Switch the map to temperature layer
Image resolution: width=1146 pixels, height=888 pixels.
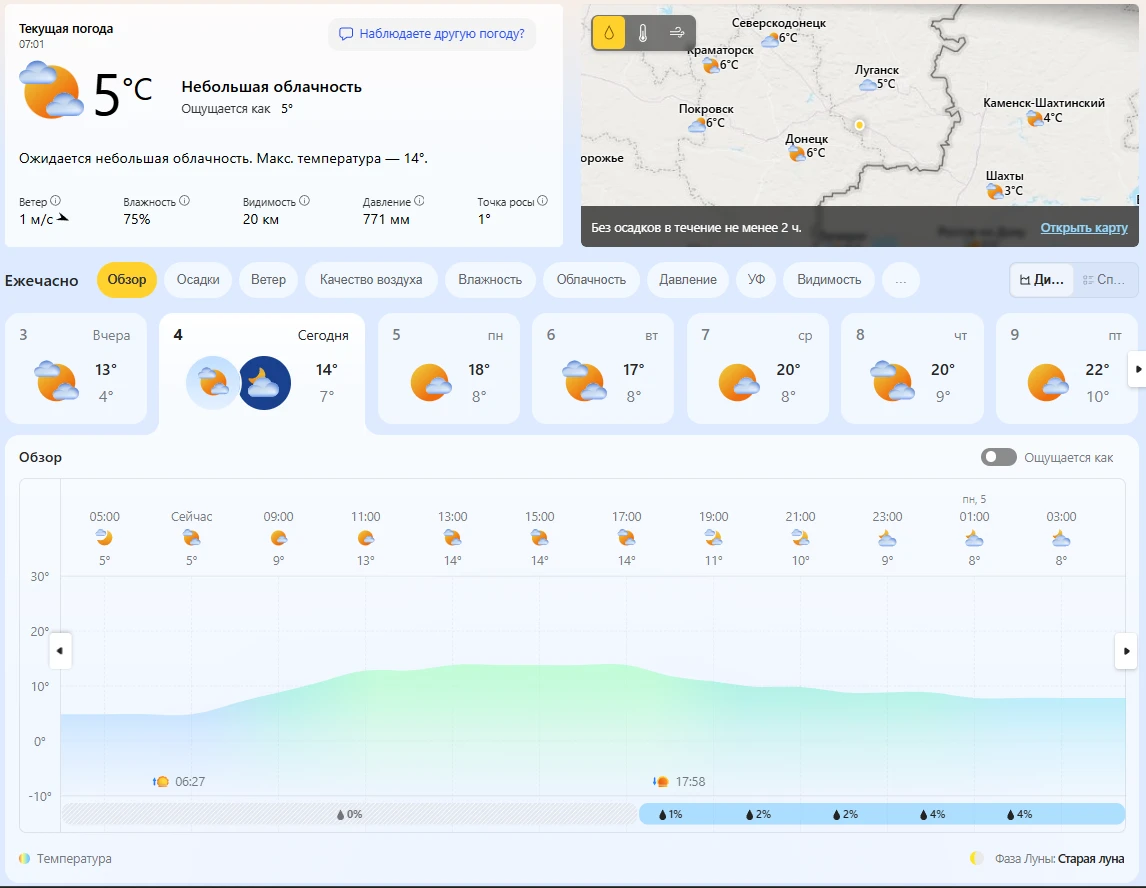pos(643,33)
